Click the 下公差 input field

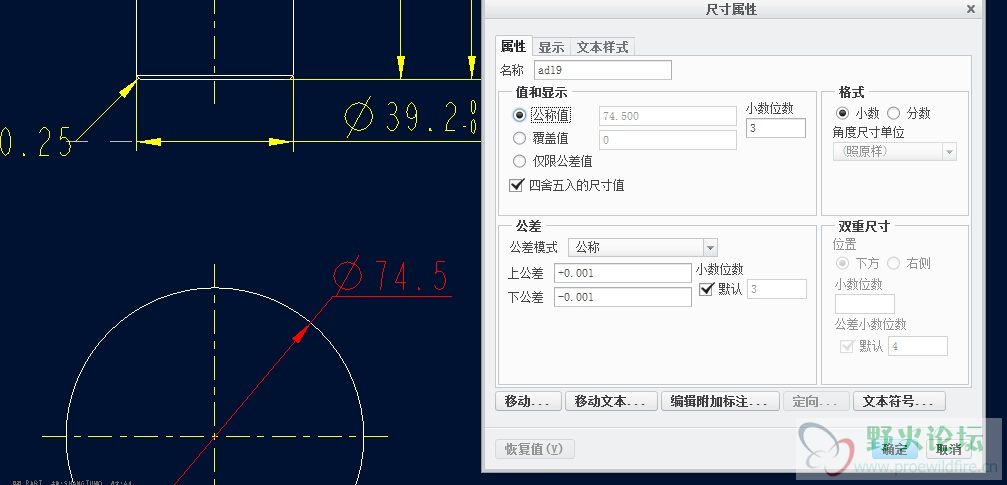tap(622, 297)
